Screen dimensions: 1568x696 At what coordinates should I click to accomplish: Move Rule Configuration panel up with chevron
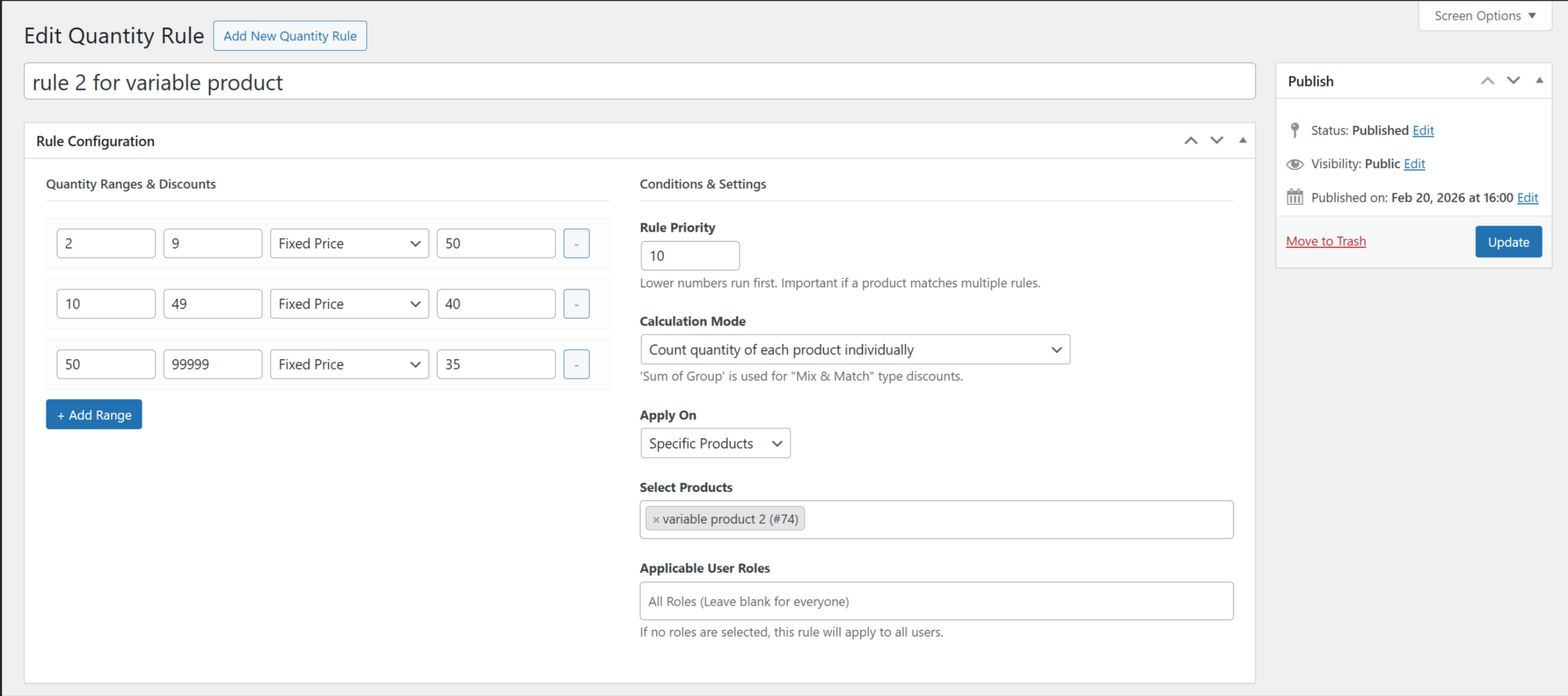(x=1190, y=140)
